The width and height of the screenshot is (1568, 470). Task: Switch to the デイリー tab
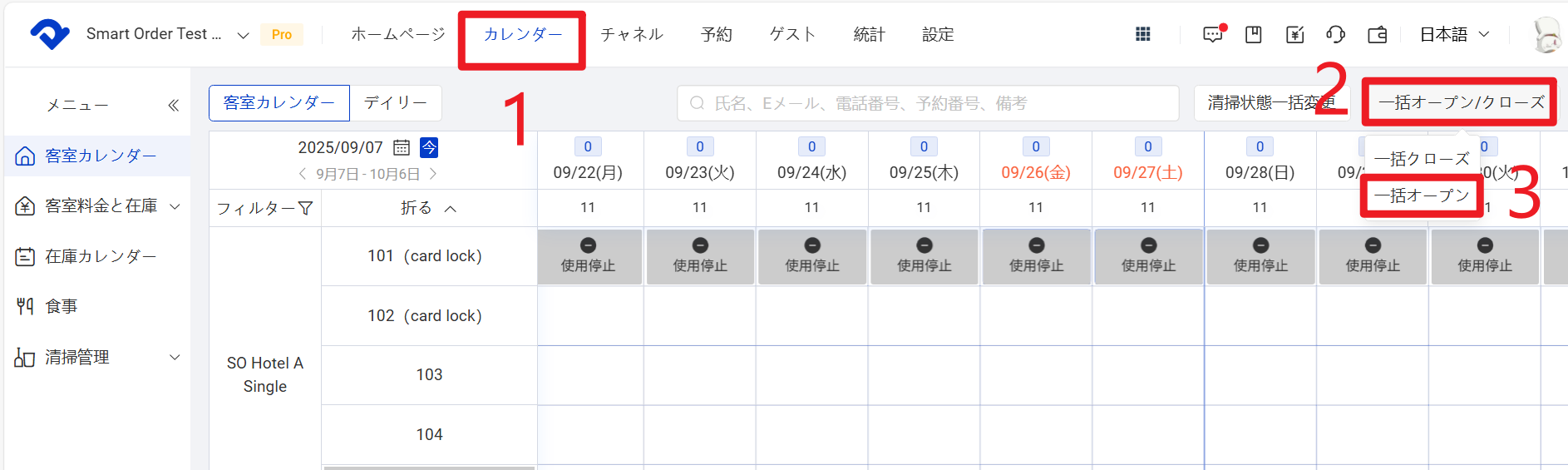click(396, 102)
